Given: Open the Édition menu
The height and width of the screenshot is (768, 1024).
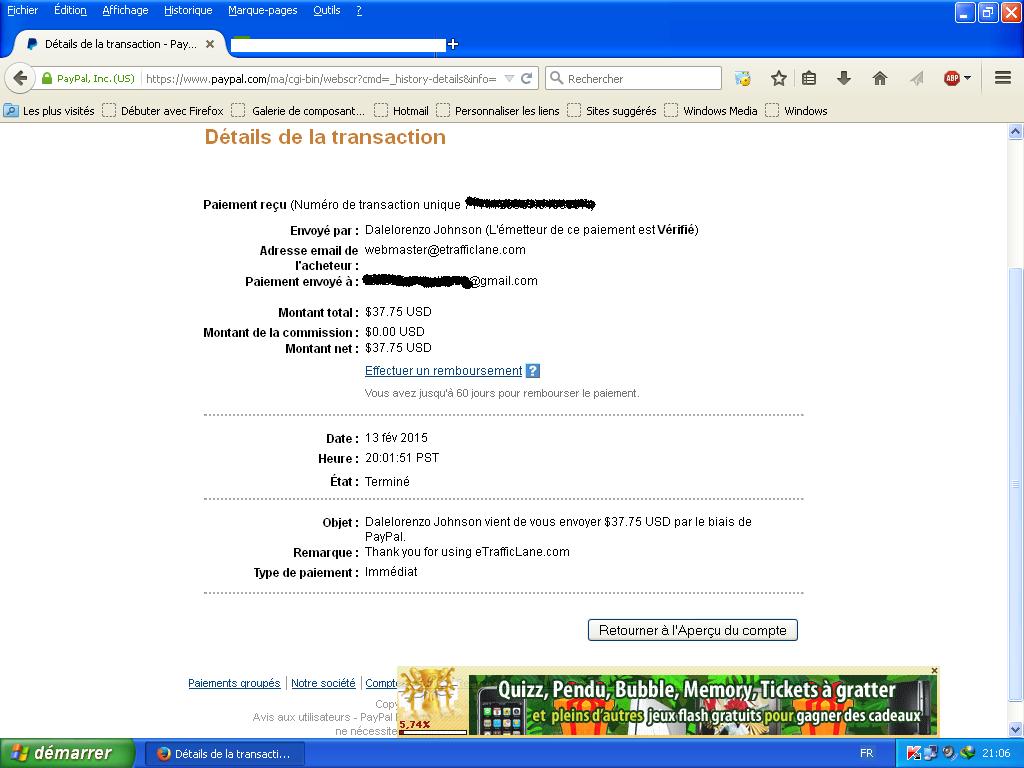Looking at the screenshot, I should coord(70,10).
